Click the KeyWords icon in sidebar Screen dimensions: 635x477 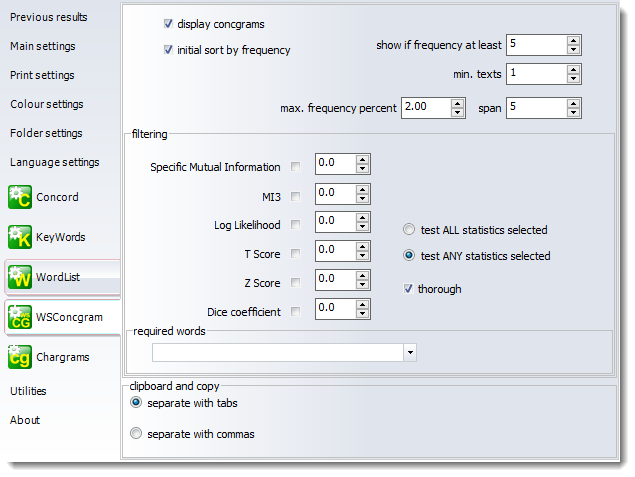(20, 237)
